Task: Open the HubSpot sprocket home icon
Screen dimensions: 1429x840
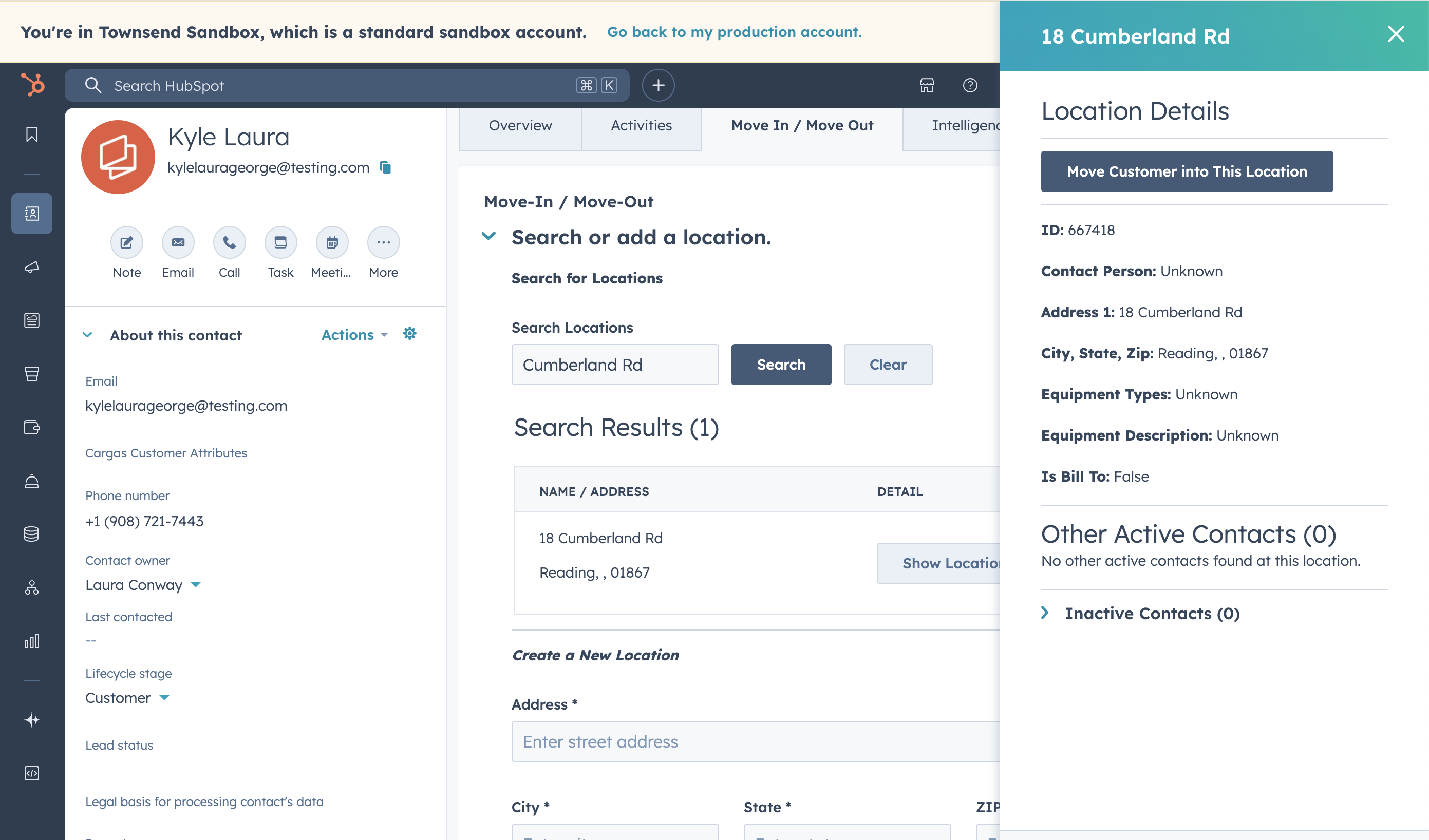Action: click(x=32, y=85)
